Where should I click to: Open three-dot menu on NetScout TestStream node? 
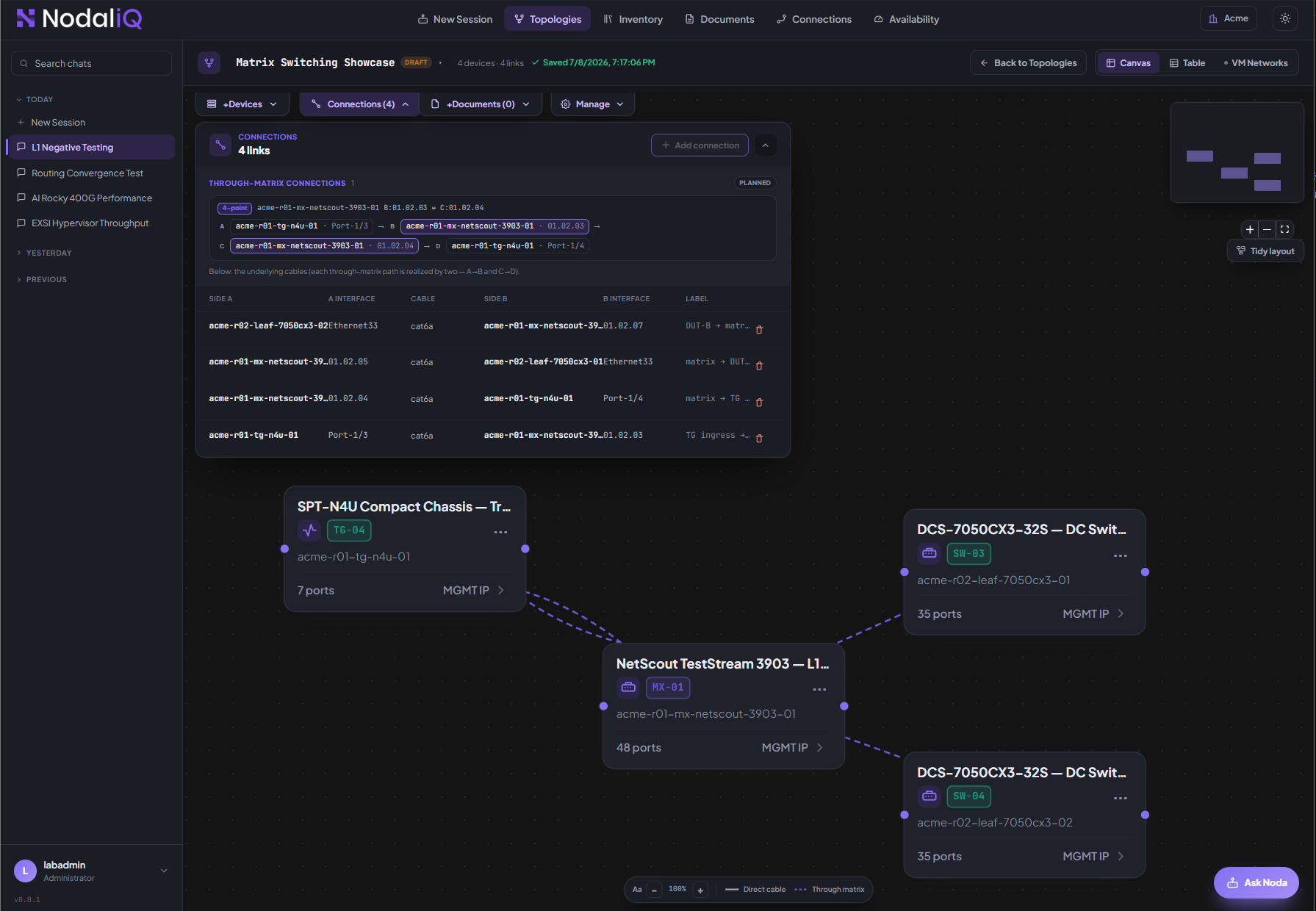819,689
